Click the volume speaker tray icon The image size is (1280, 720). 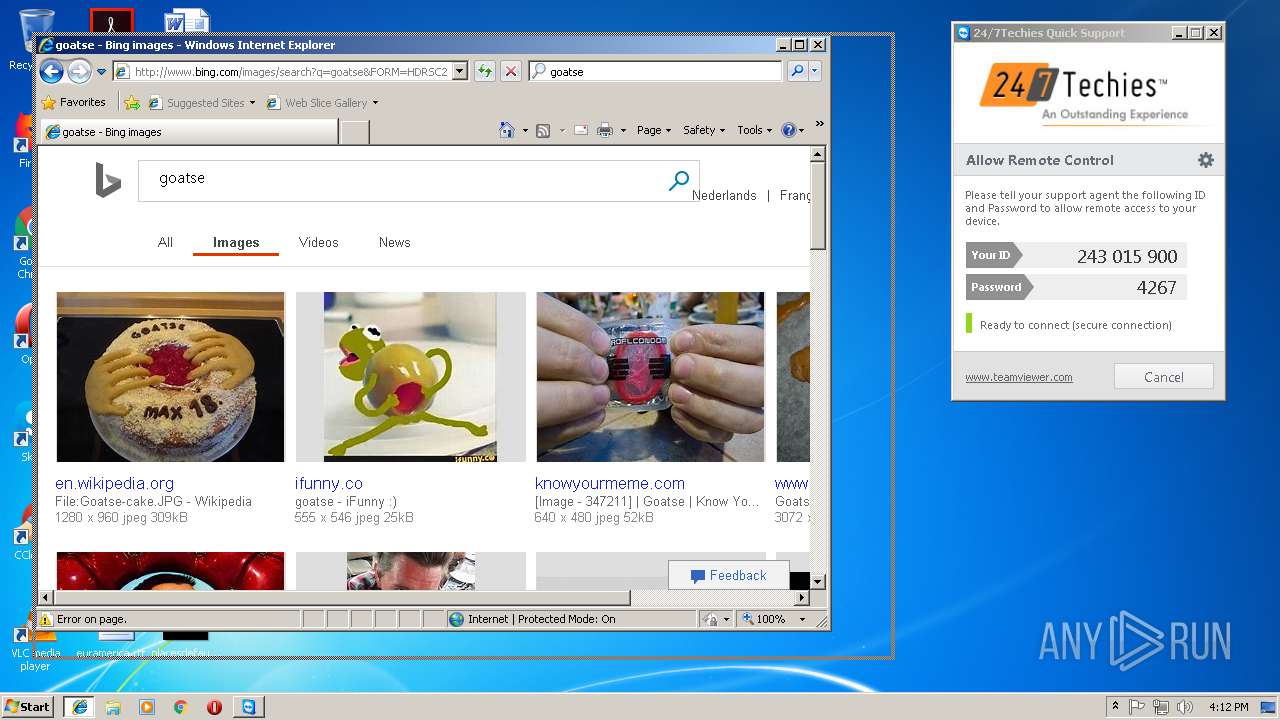pos(1185,707)
